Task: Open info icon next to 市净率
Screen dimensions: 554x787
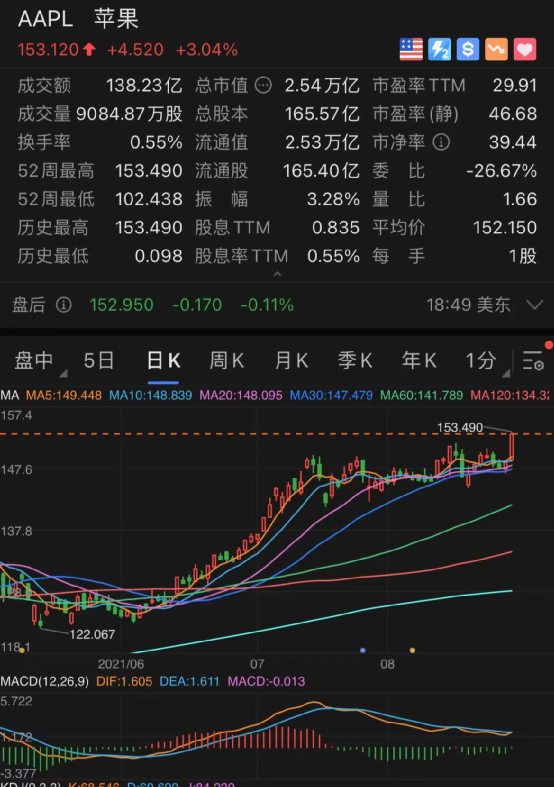Action: [441, 142]
